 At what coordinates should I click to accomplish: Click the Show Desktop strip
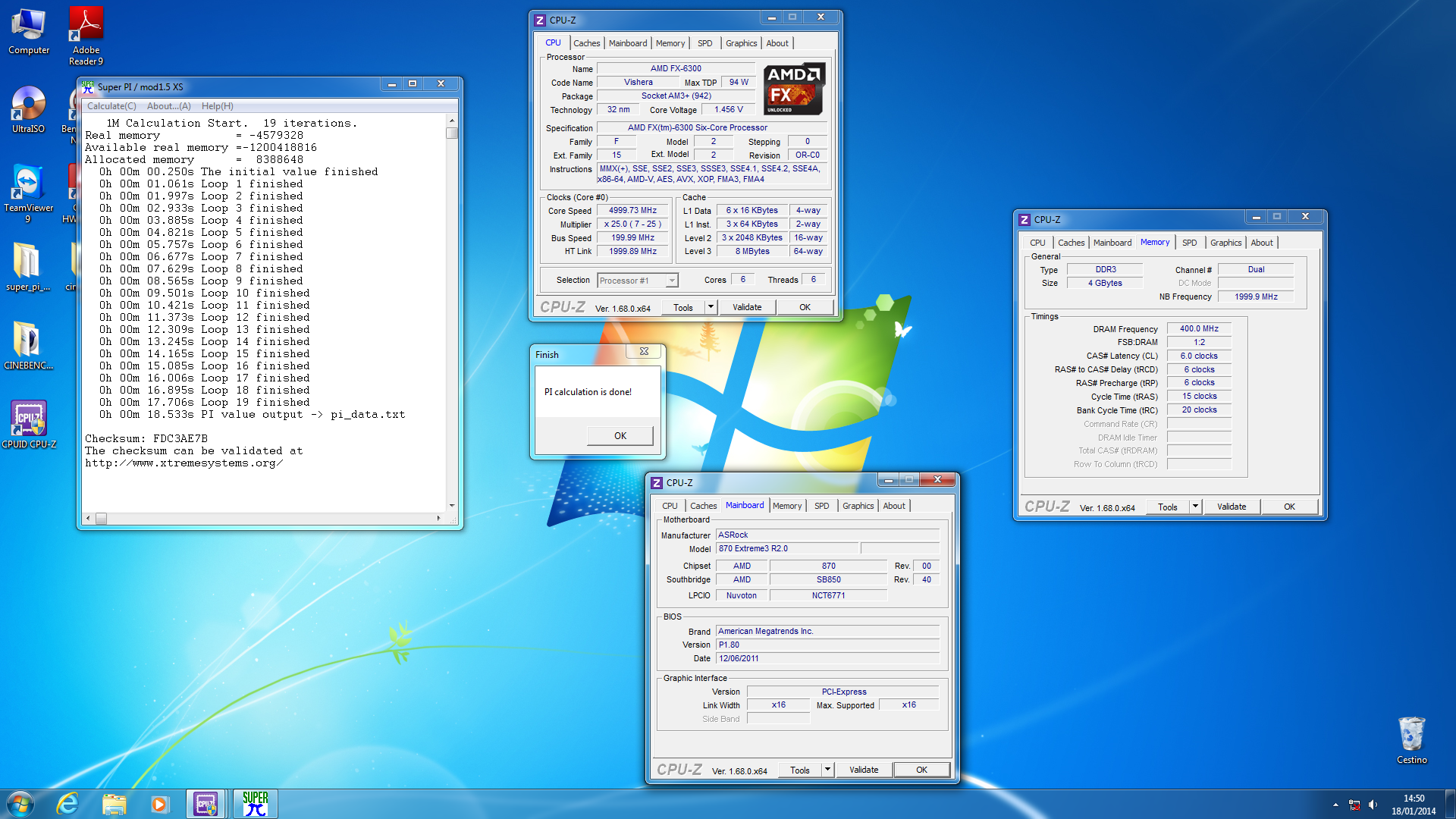point(1450,804)
